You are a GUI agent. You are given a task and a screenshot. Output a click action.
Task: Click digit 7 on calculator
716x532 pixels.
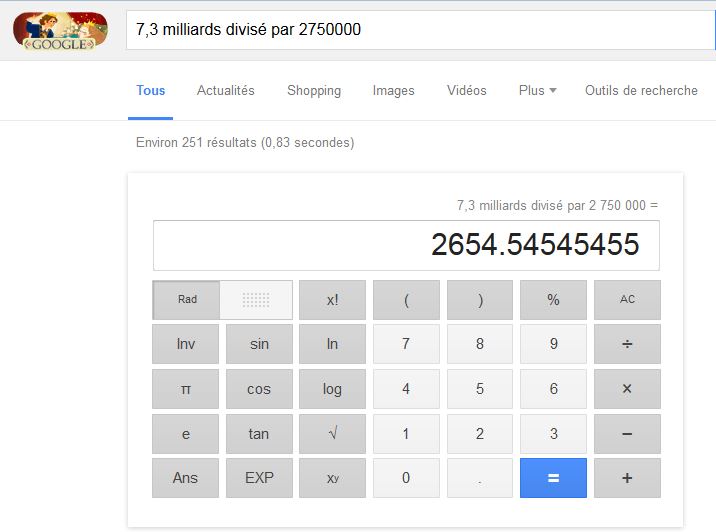pos(406,344)
